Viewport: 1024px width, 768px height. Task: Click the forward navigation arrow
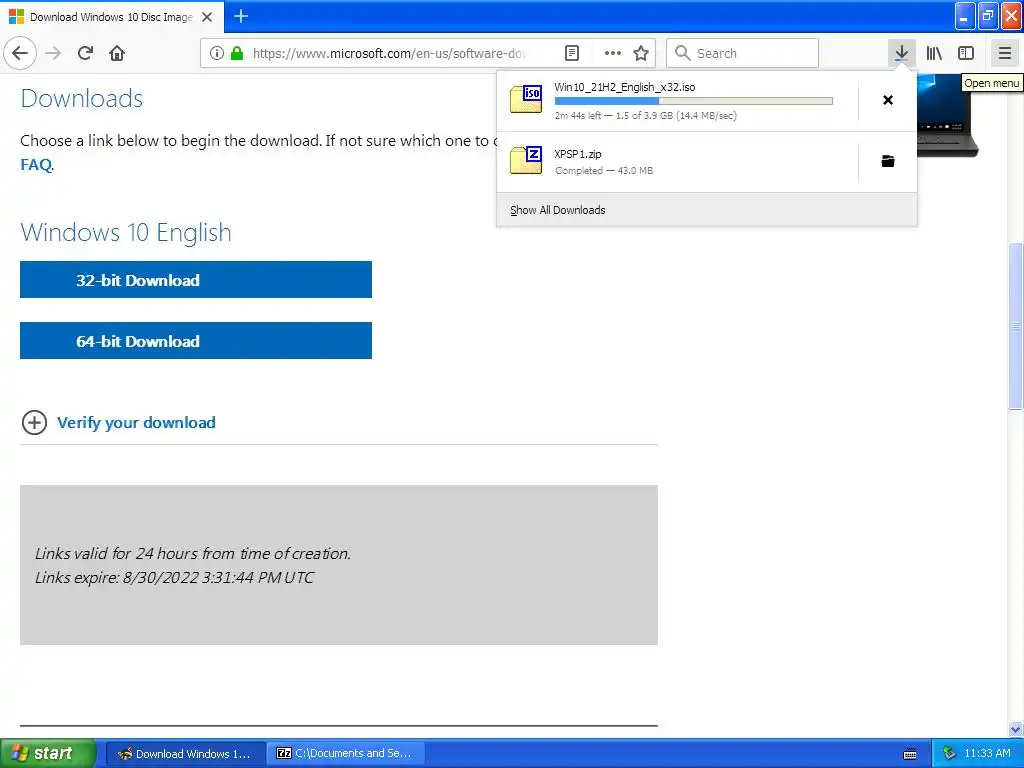click(53, 53)
